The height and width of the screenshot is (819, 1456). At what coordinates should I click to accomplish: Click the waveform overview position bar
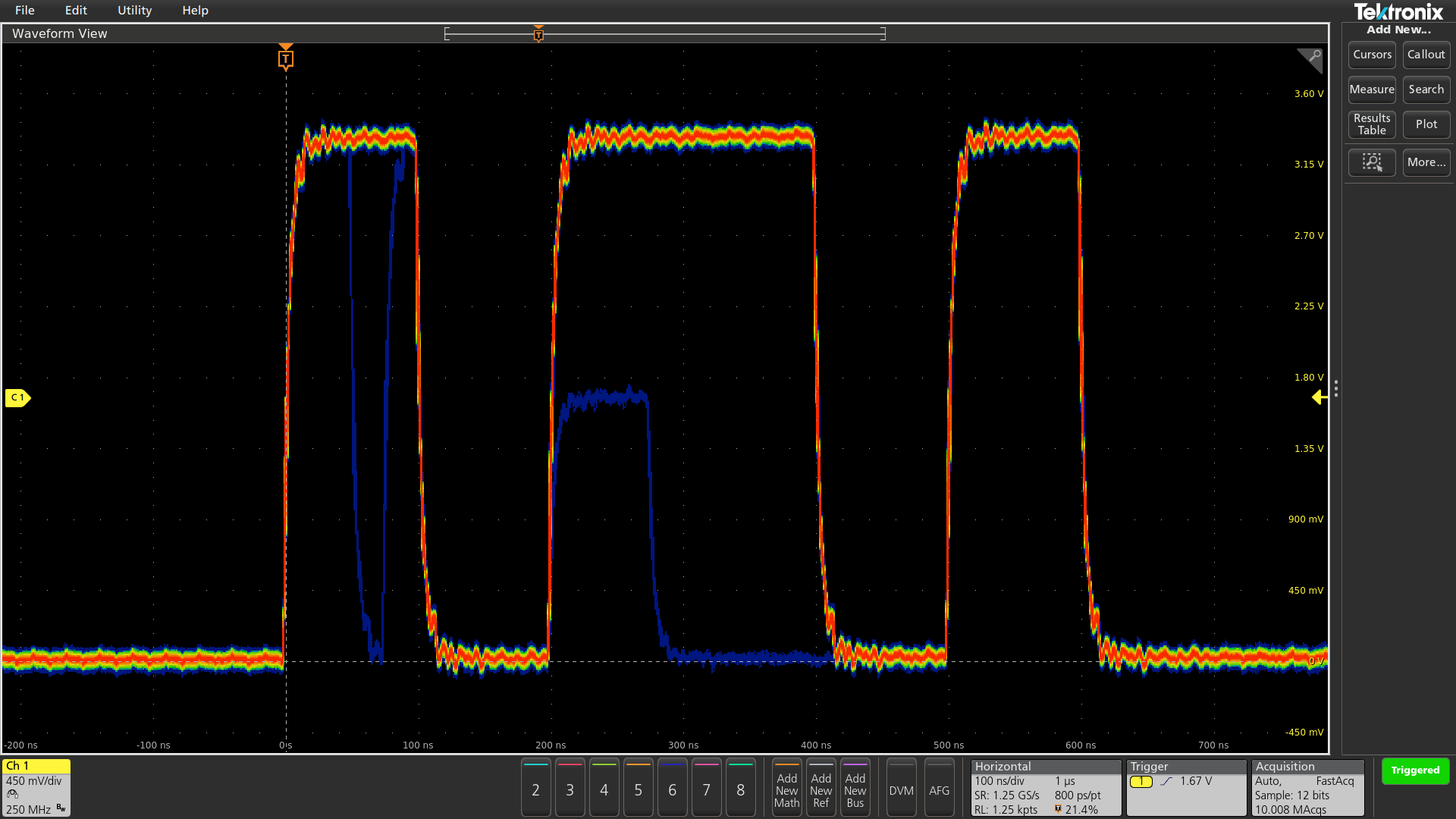coord(664,34)
